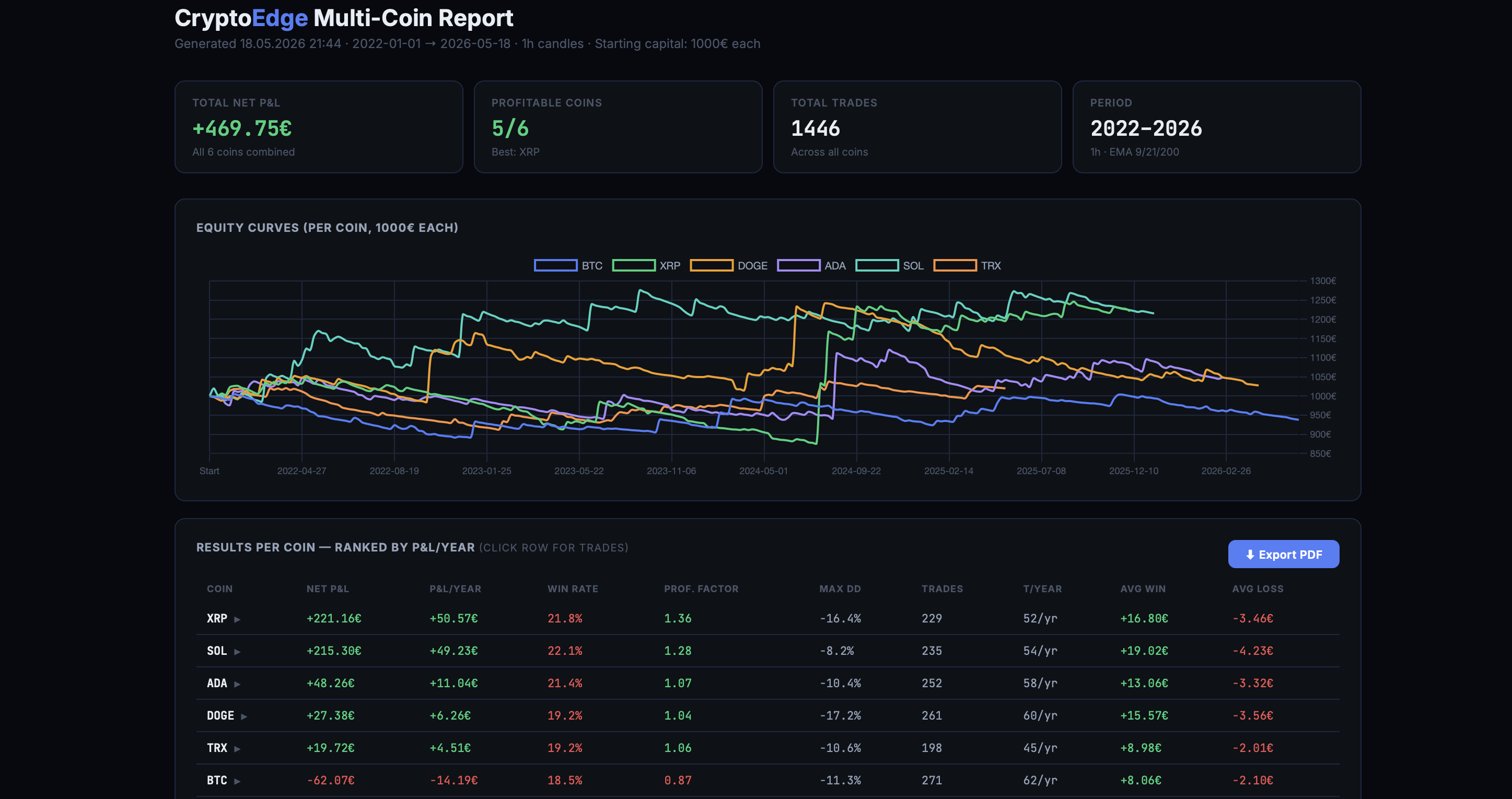Expand XRP row trades arrow
This screenshot has height=799, width=1512.
[x=237, y=619]
